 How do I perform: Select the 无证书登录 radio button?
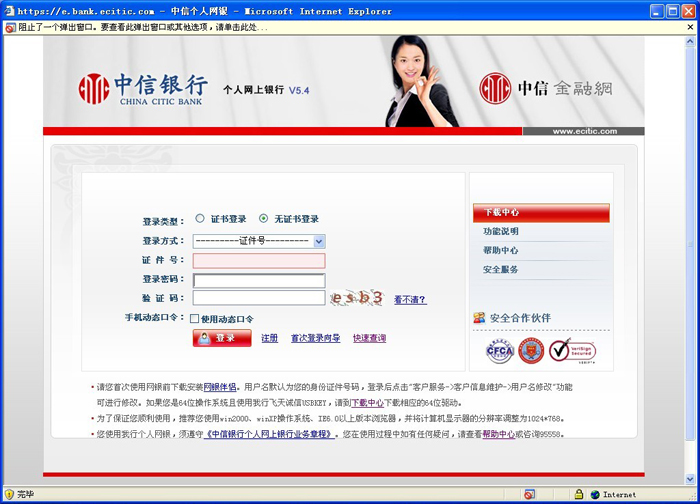coord(263,218)
